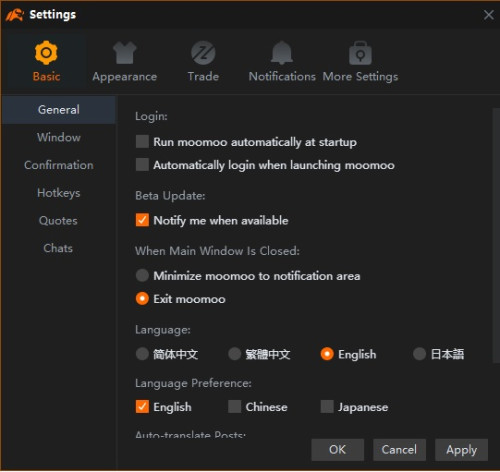Select Quotes in the sidebar
500x472 pixels.
[59, 220]
